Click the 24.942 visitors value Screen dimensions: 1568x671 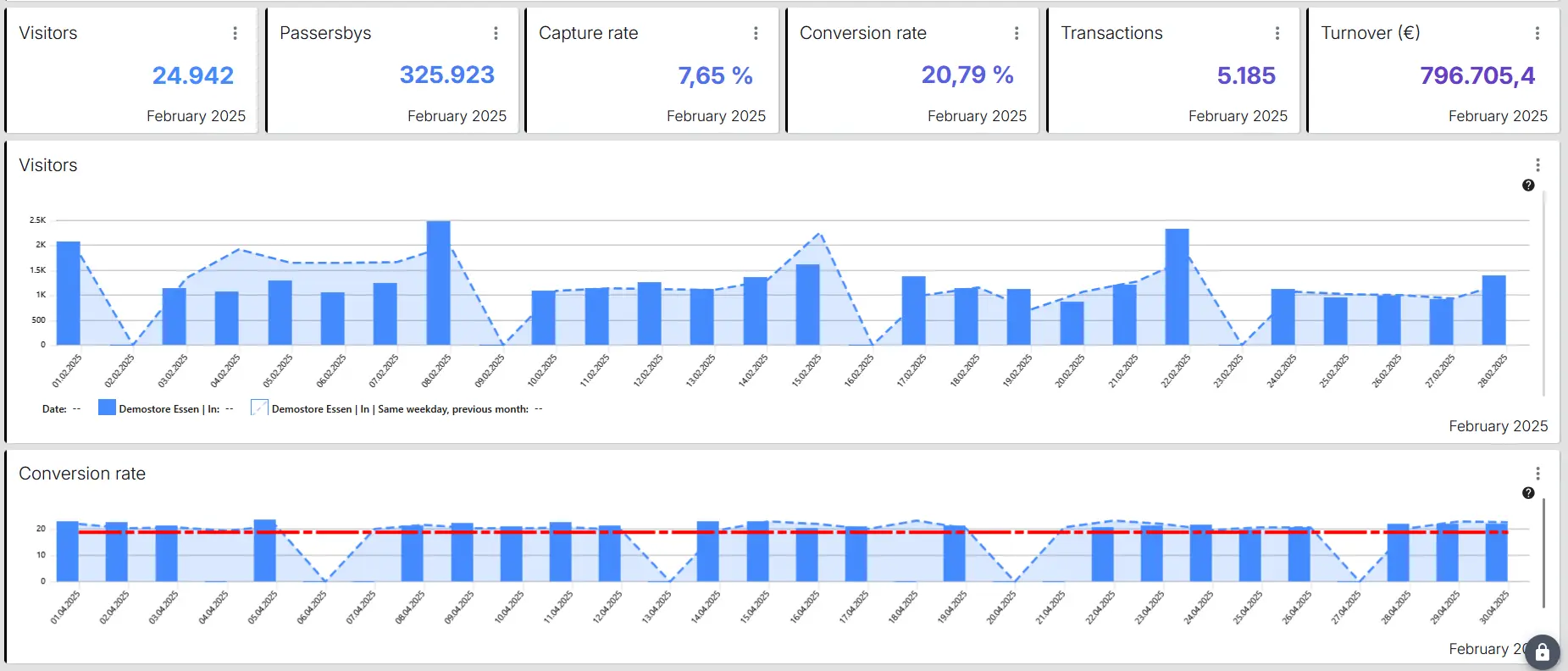(x=193, y=75)
